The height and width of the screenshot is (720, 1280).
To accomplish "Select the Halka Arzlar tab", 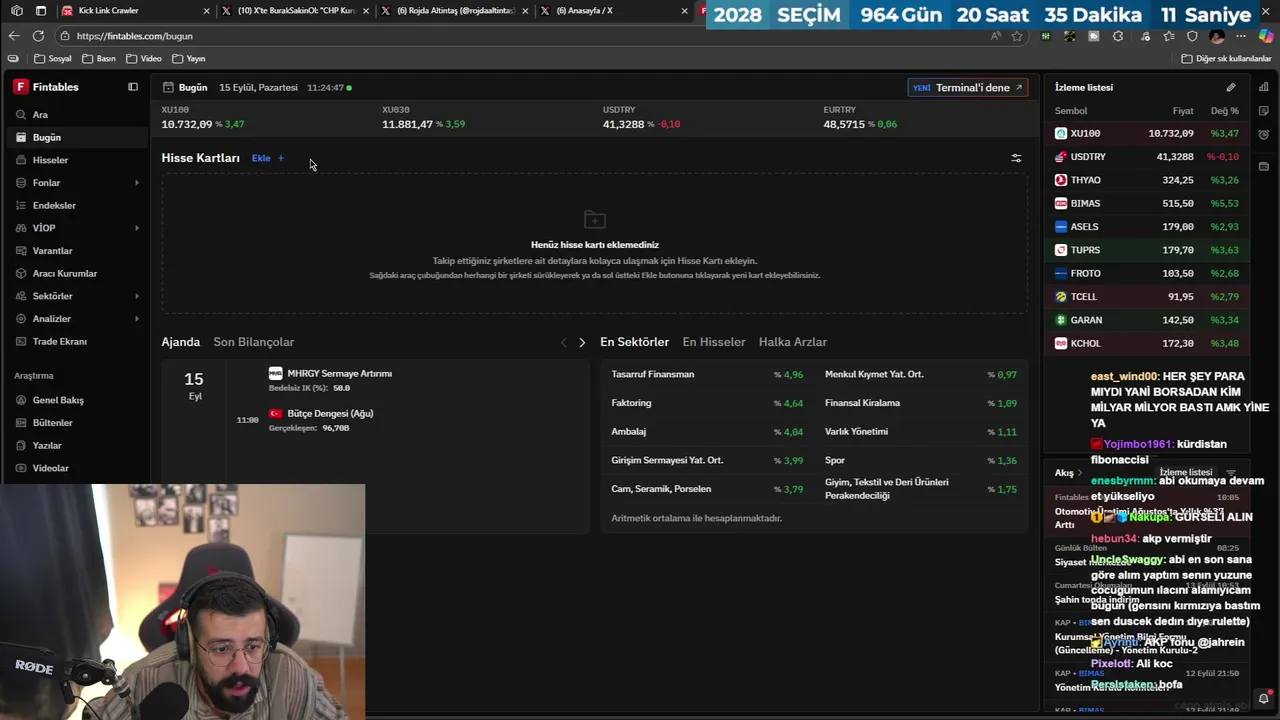I will [793, 342].
